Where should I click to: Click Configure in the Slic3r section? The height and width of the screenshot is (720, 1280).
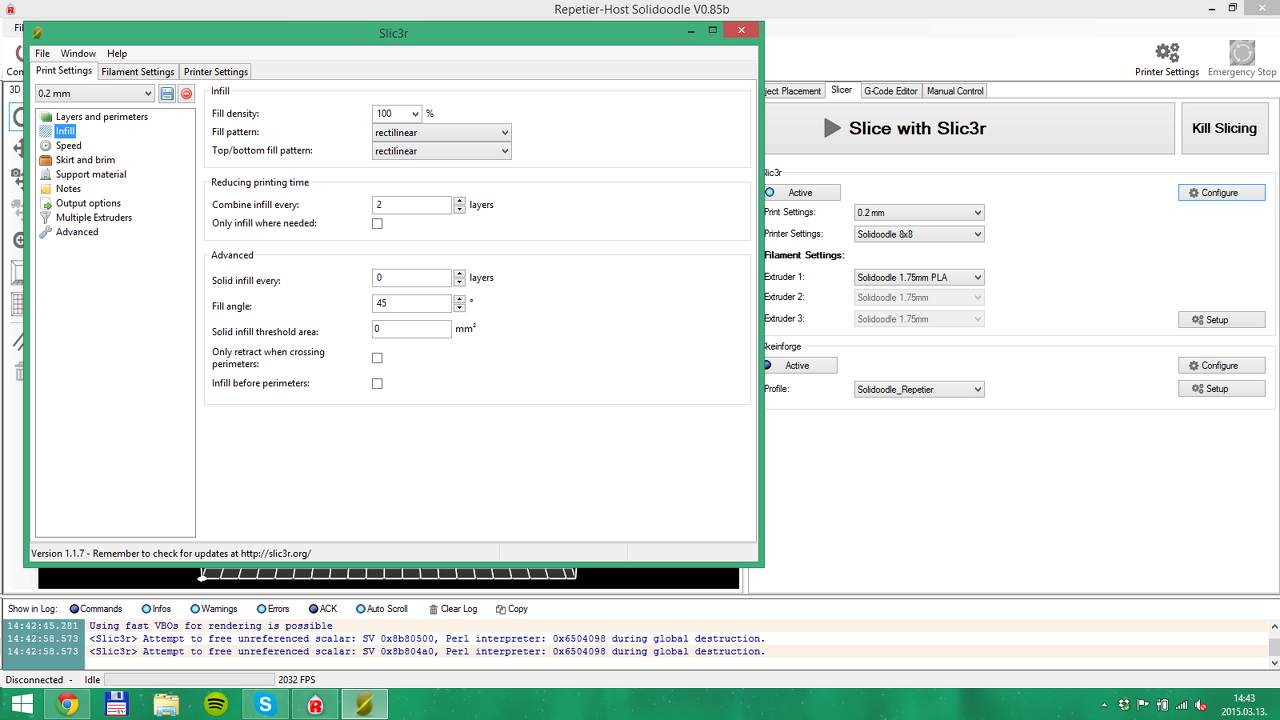1221,193
